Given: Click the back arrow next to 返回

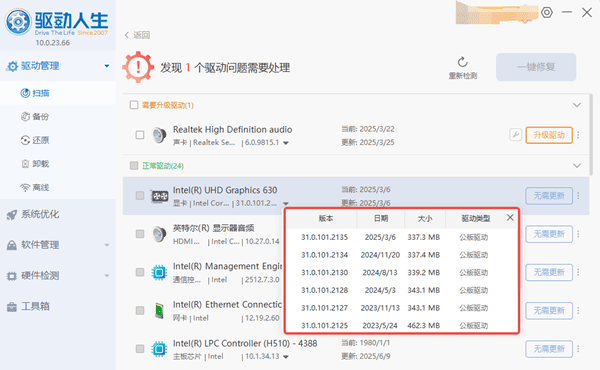Looking at the screenshot, I should click(x=127, y=35).
